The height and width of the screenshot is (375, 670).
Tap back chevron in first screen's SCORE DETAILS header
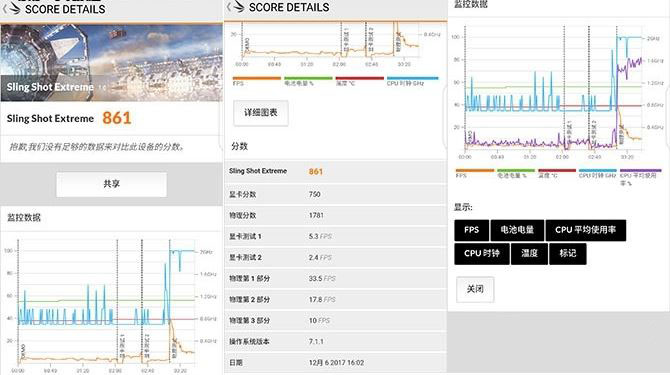coord(5,8)
